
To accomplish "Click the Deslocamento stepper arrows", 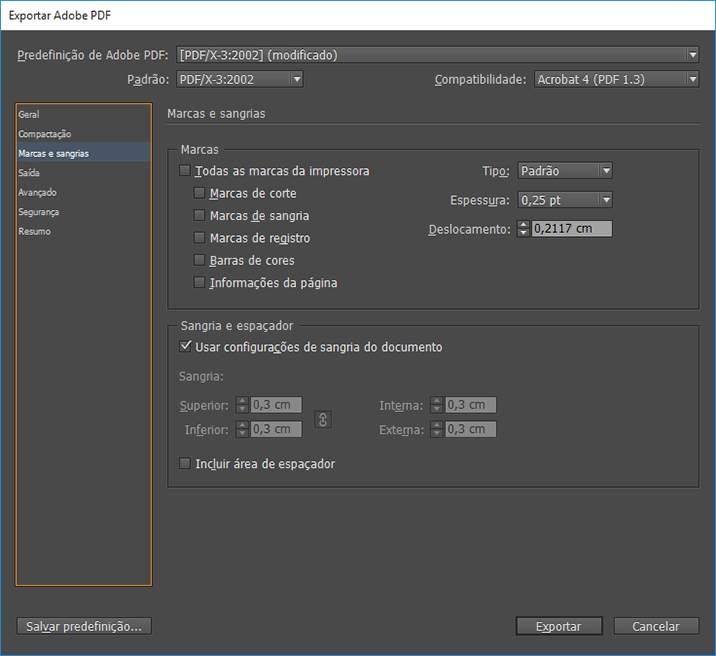I will [523, 229].
